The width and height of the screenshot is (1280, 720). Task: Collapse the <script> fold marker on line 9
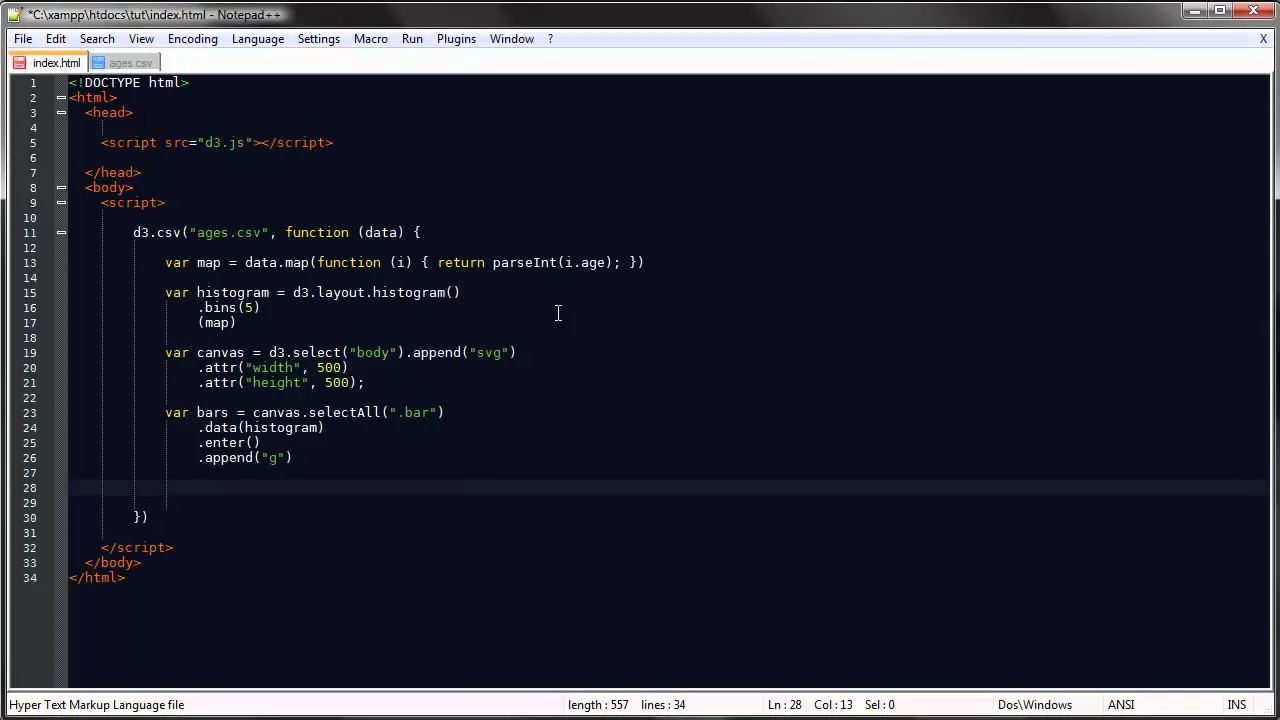(x=61, y=202)
